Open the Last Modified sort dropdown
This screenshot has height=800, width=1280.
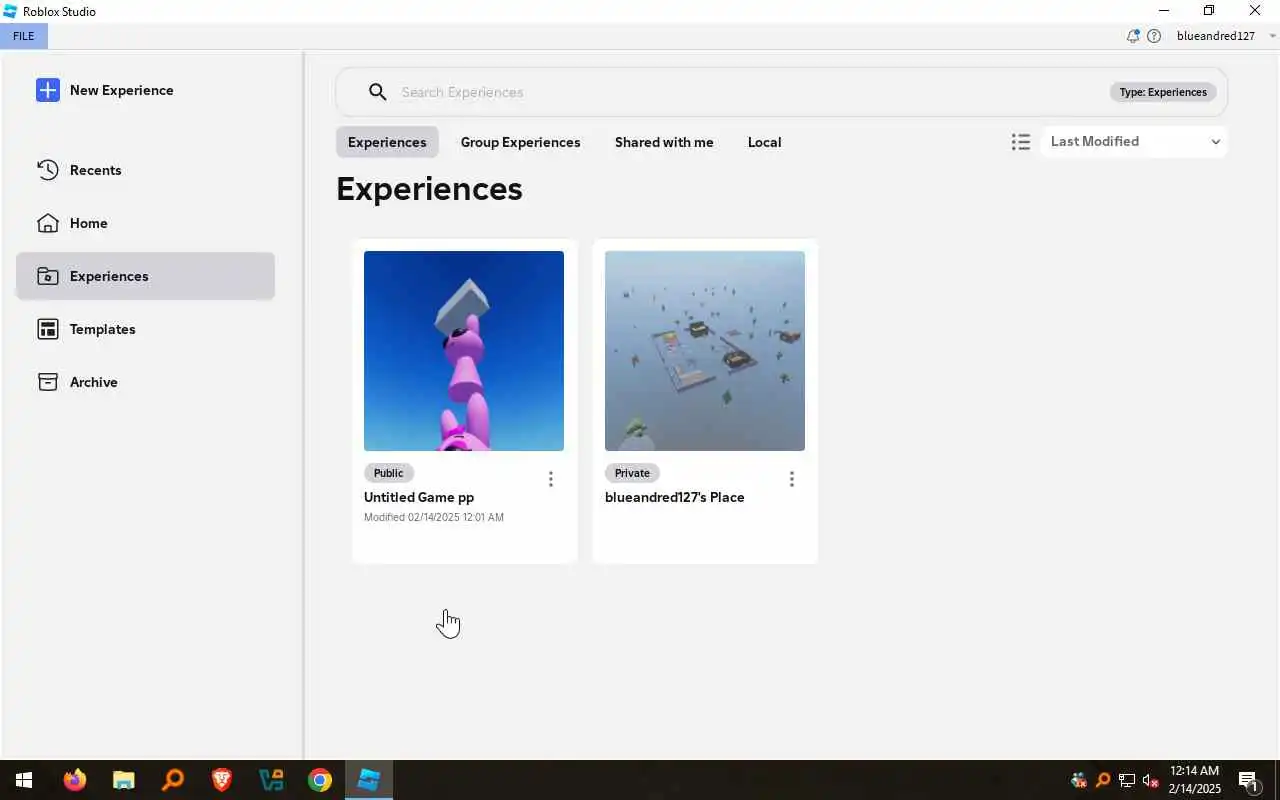click(x=1134, y=142)
